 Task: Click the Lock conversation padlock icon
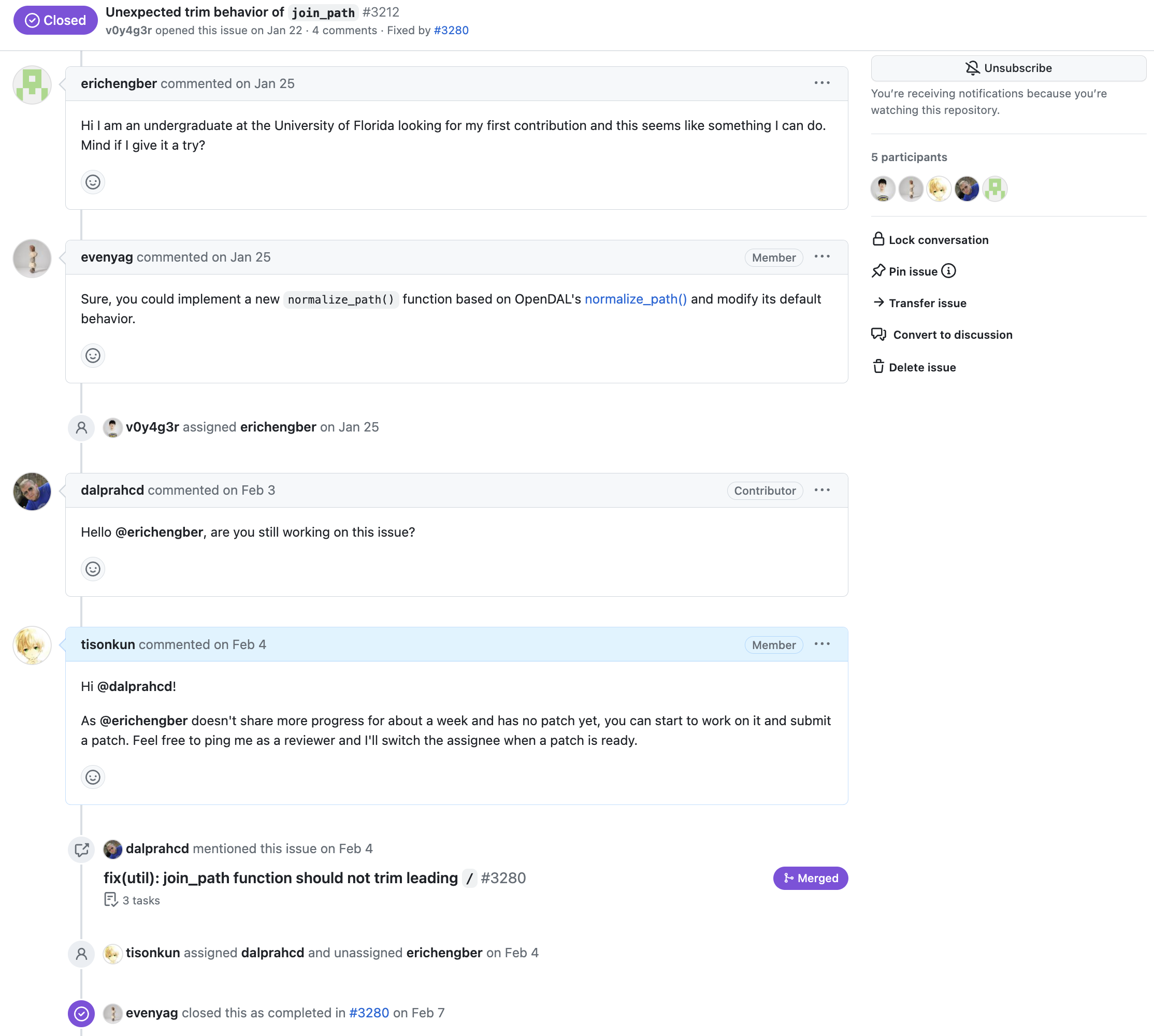point(878,239)
